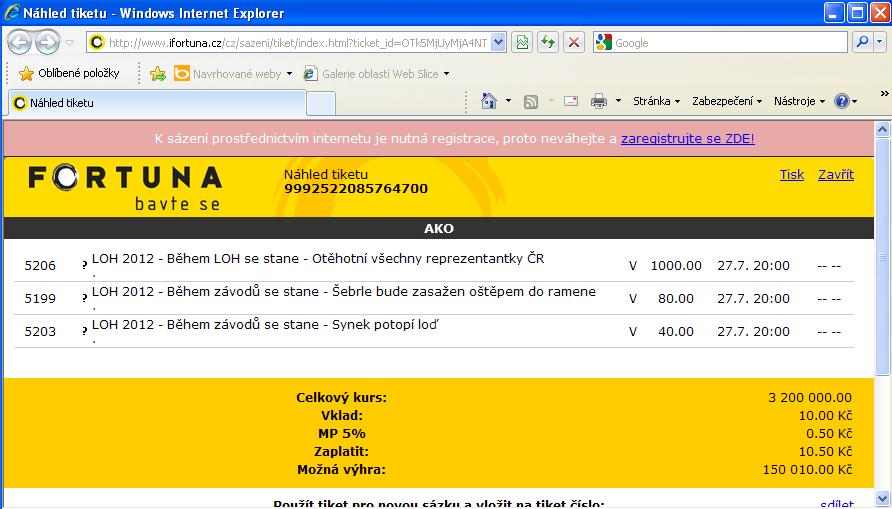Click the Read Mail icon
The height and width of the screenshot is (509, 892).
click(x=571, y=101)
